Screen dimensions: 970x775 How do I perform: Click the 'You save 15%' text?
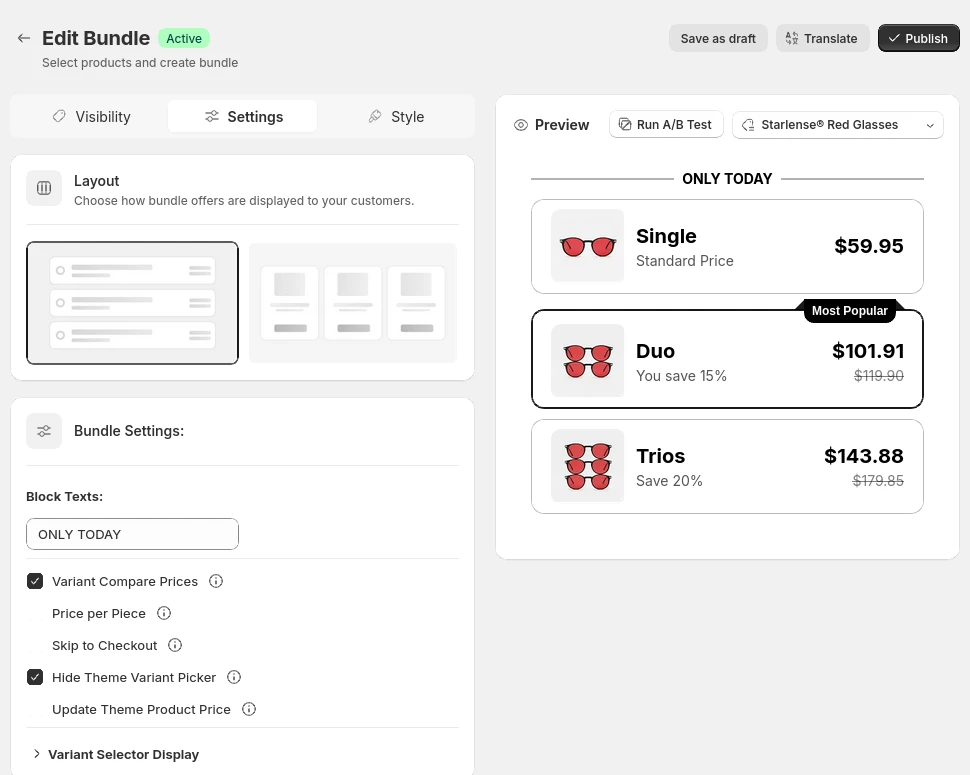click(681, 376)
